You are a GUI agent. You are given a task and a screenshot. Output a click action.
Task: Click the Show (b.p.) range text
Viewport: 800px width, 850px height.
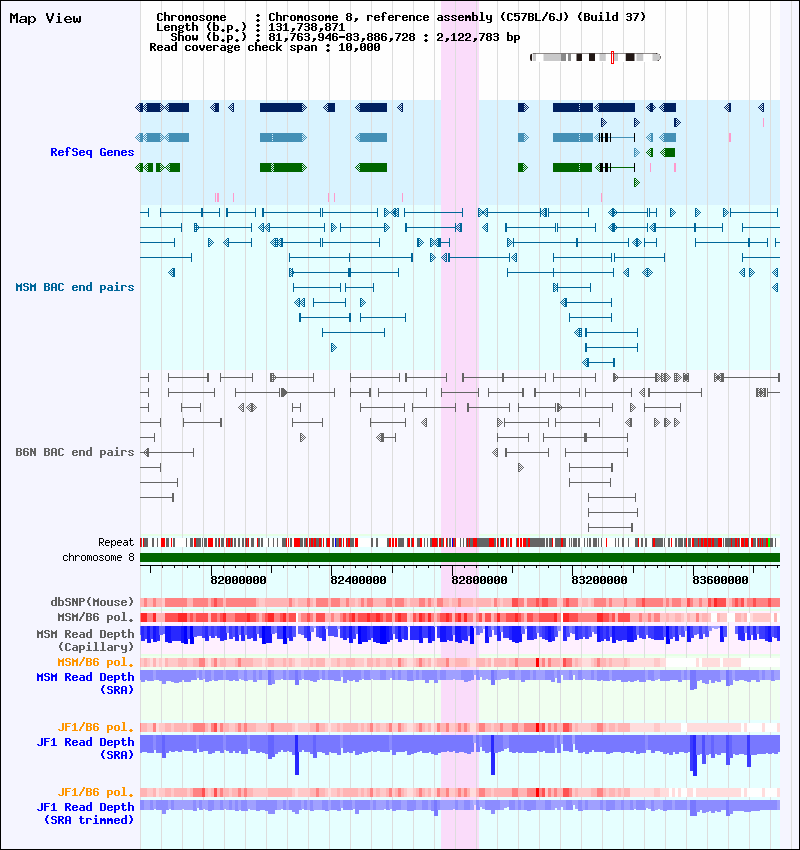pos(345,37)
